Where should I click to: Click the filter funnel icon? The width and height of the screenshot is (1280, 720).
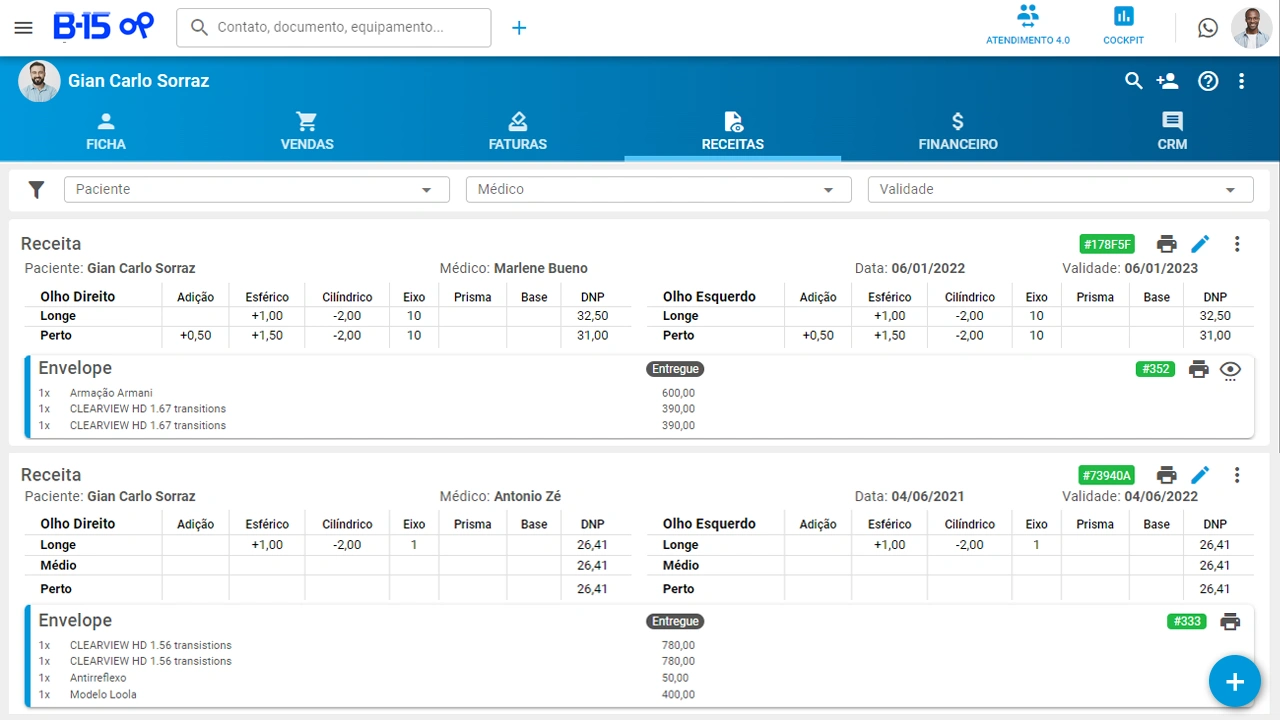tap(37, 189)
